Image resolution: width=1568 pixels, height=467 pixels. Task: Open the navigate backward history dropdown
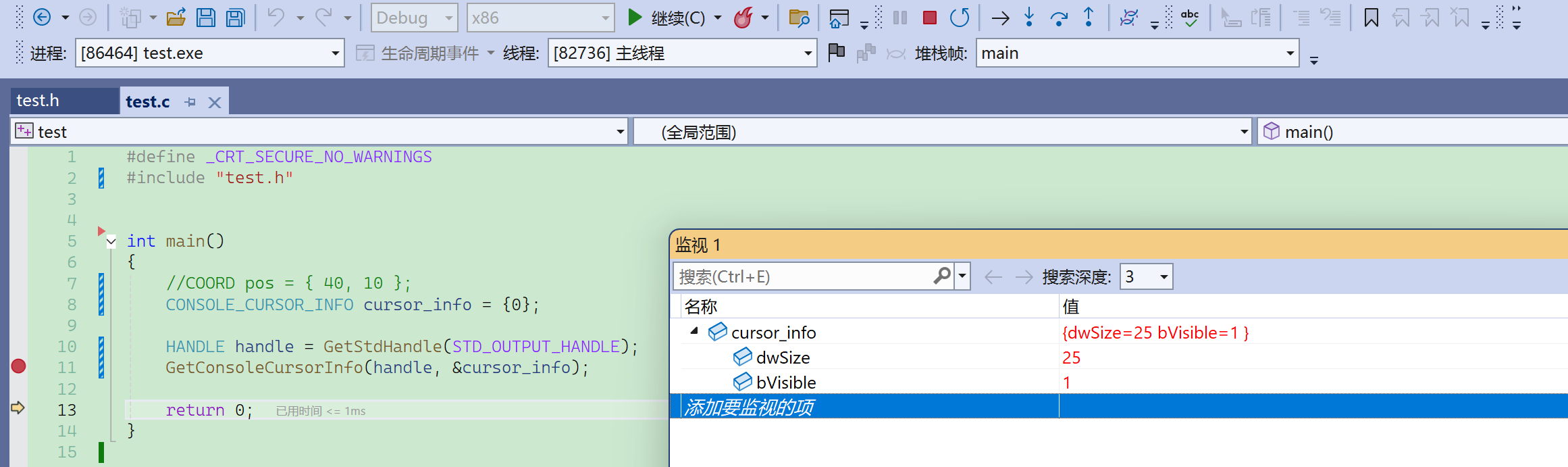[66, 18]
